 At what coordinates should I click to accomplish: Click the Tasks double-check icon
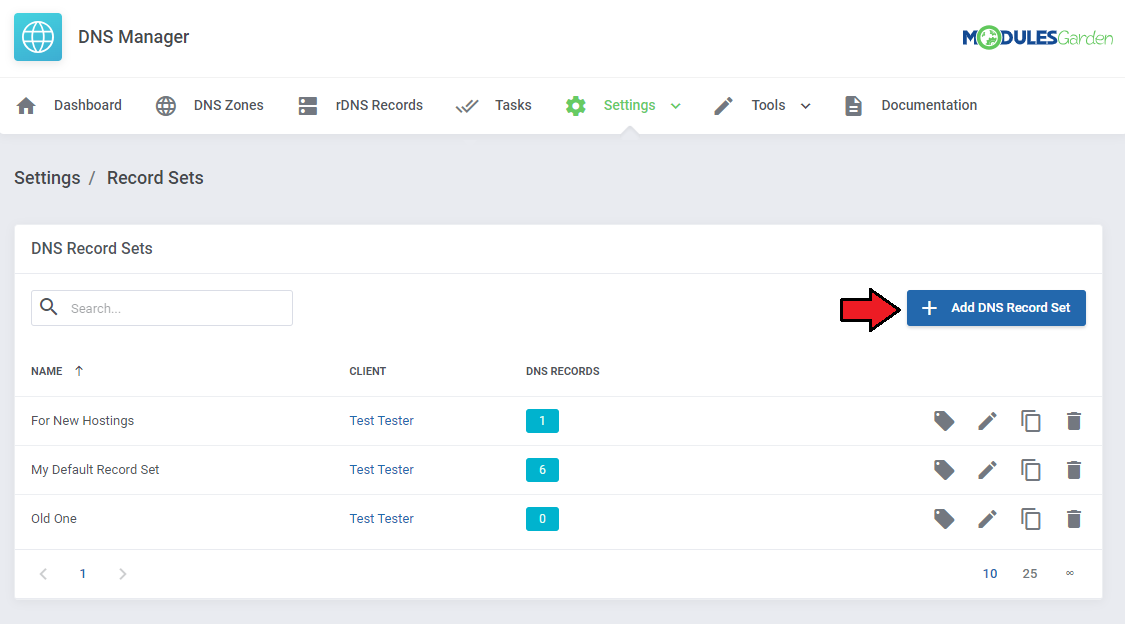467,106
